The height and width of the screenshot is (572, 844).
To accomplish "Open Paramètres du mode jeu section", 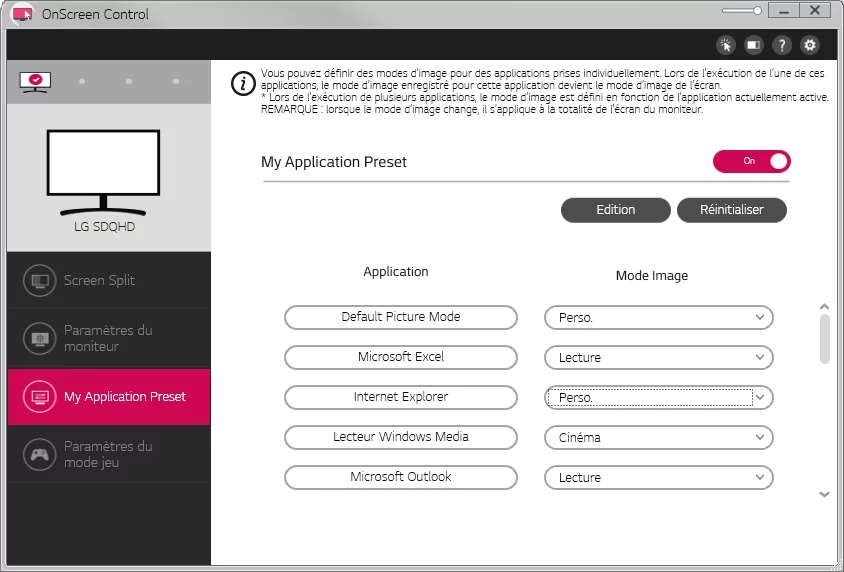I will pos(109,454).
